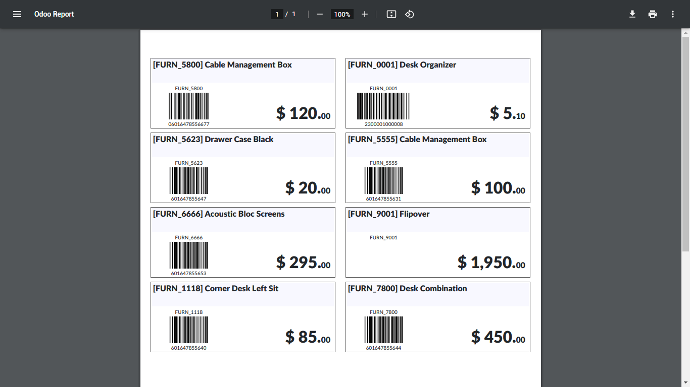Click the [FURN_7800] Desk Combination title
The width and height of the screenshot is (690, 387).
coord(407,288)
